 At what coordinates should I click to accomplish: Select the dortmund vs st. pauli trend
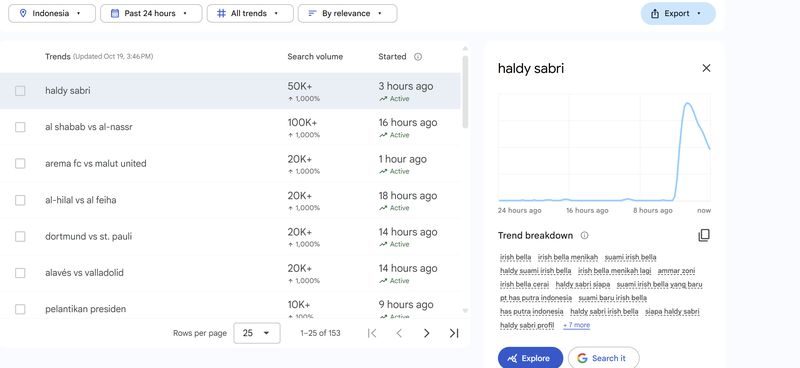tap(230, 236)
